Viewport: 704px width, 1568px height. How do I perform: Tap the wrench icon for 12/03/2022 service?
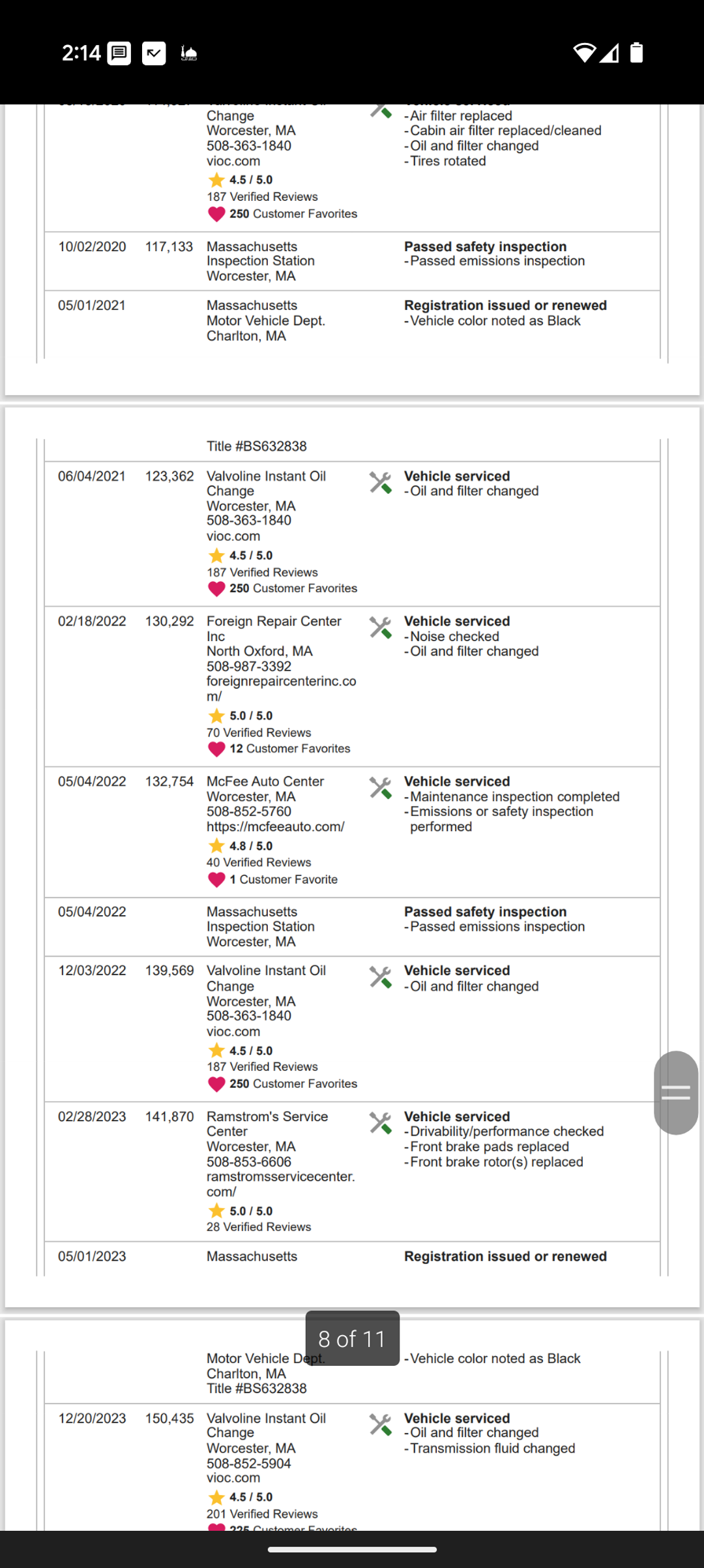click(x=380, y=977)
